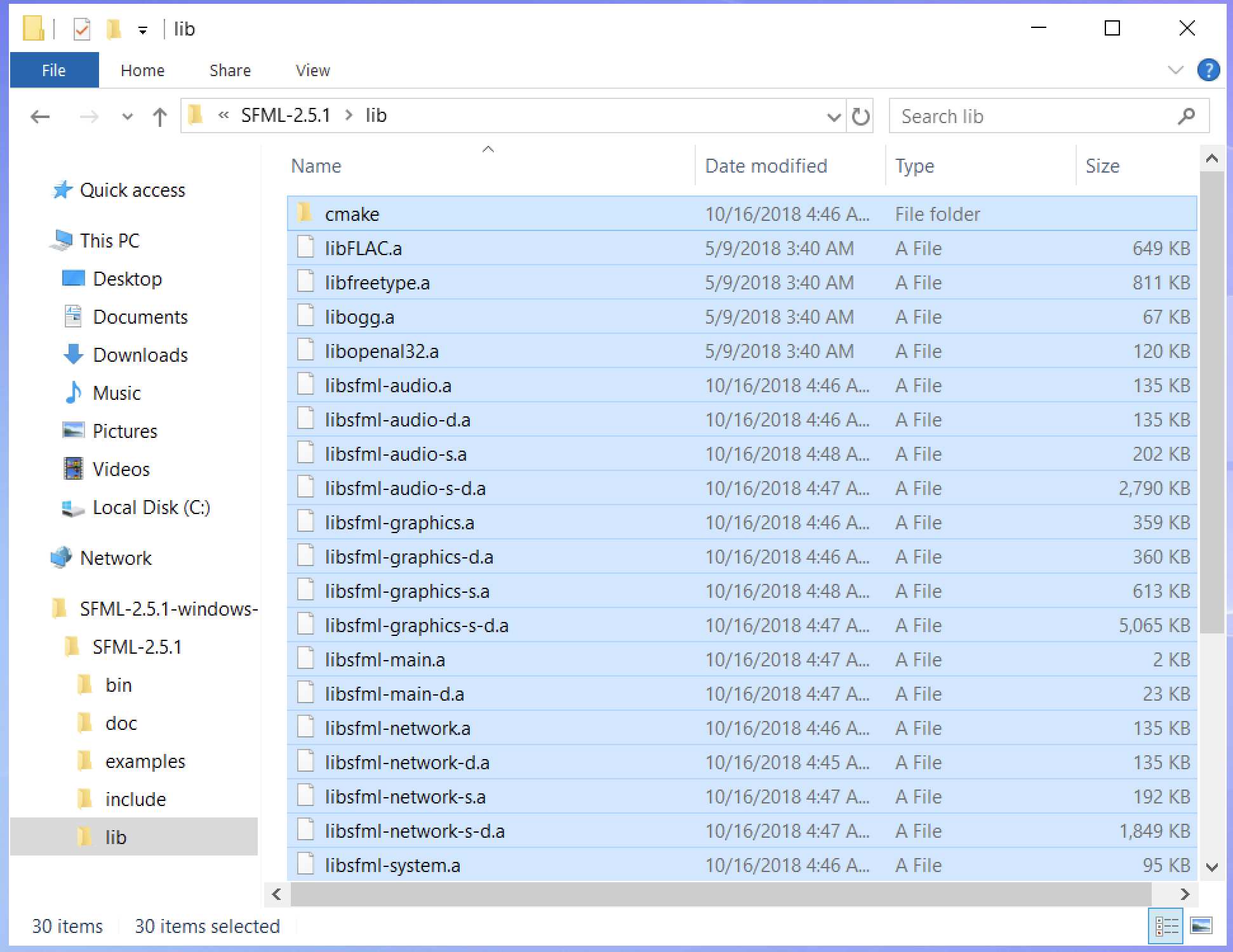Image resolution: width=1233 pixels, height=952 pixels.
Task: Click the vertical scrollbar up arrow
Action: point(1211,158)
